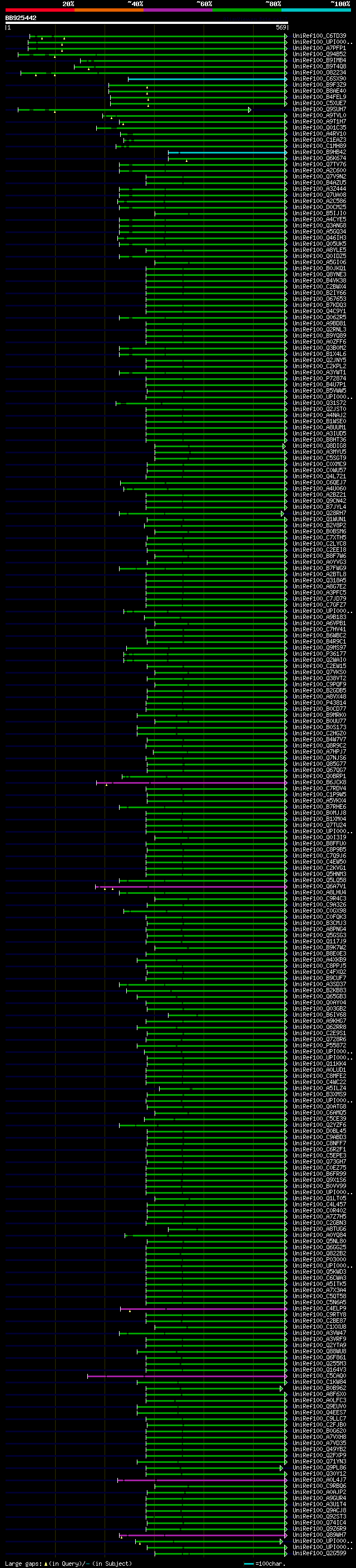
Task: Open hit UniRef100_A7PFP1
Action: point(319,48)
